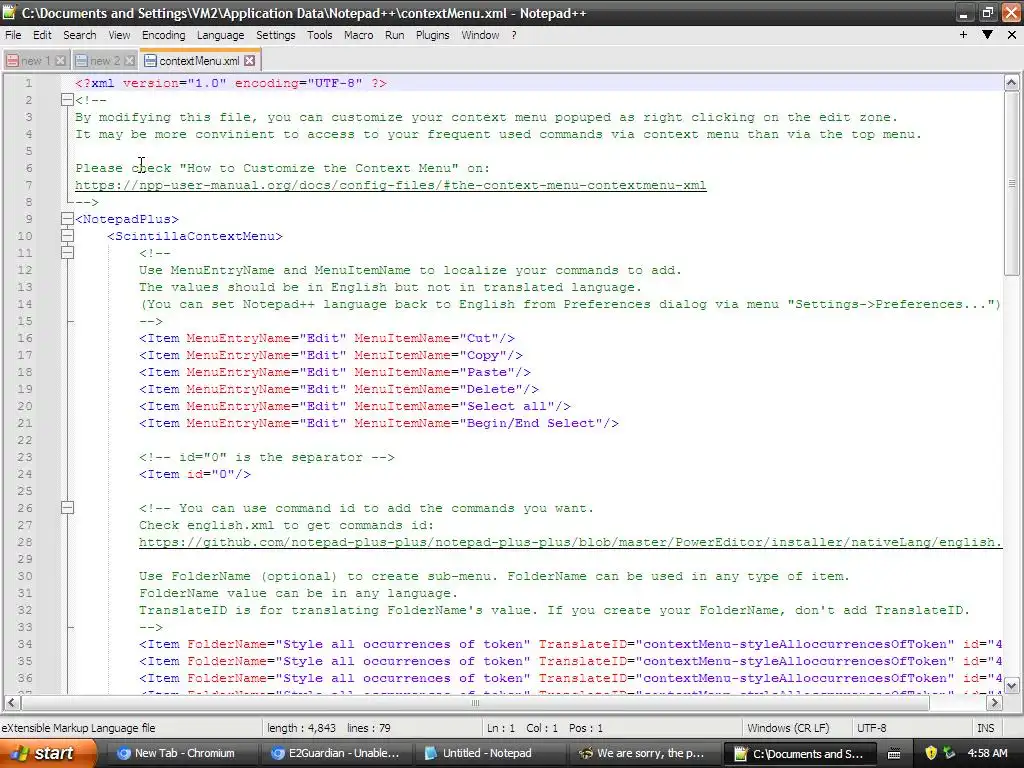Click the vertical scrollbar down arrow
Image resolution: width=1024 pixels, height=768 pixels.
(1011, 685)
